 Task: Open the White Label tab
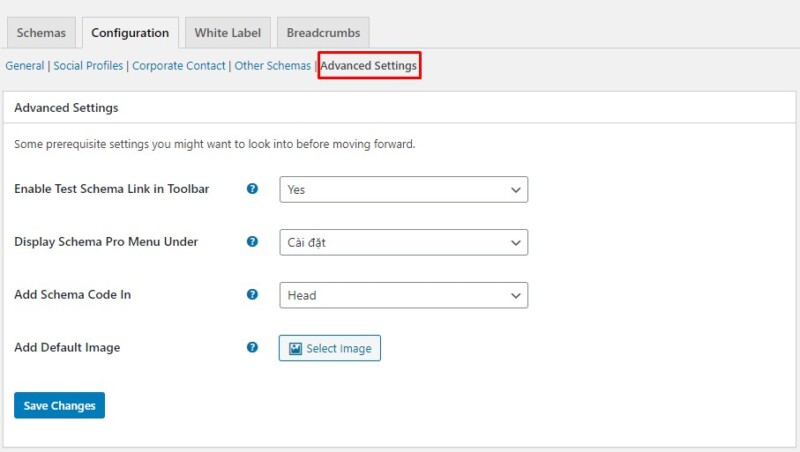(x=225, y=33)
